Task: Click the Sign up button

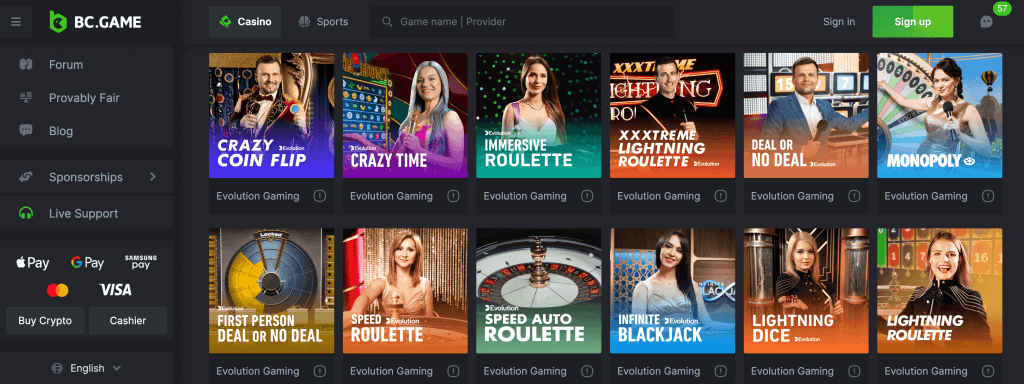Action: (912, 22)
